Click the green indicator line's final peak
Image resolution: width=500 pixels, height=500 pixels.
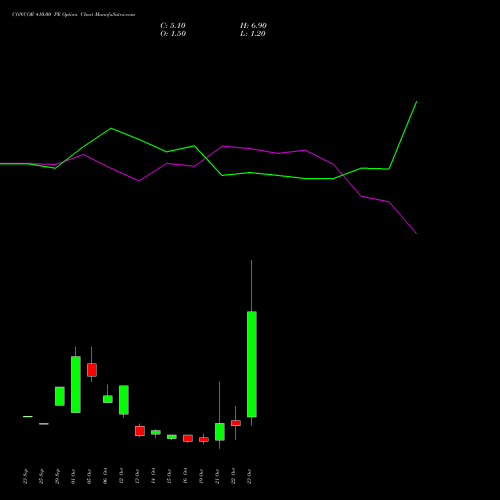(x=417, y=101)
